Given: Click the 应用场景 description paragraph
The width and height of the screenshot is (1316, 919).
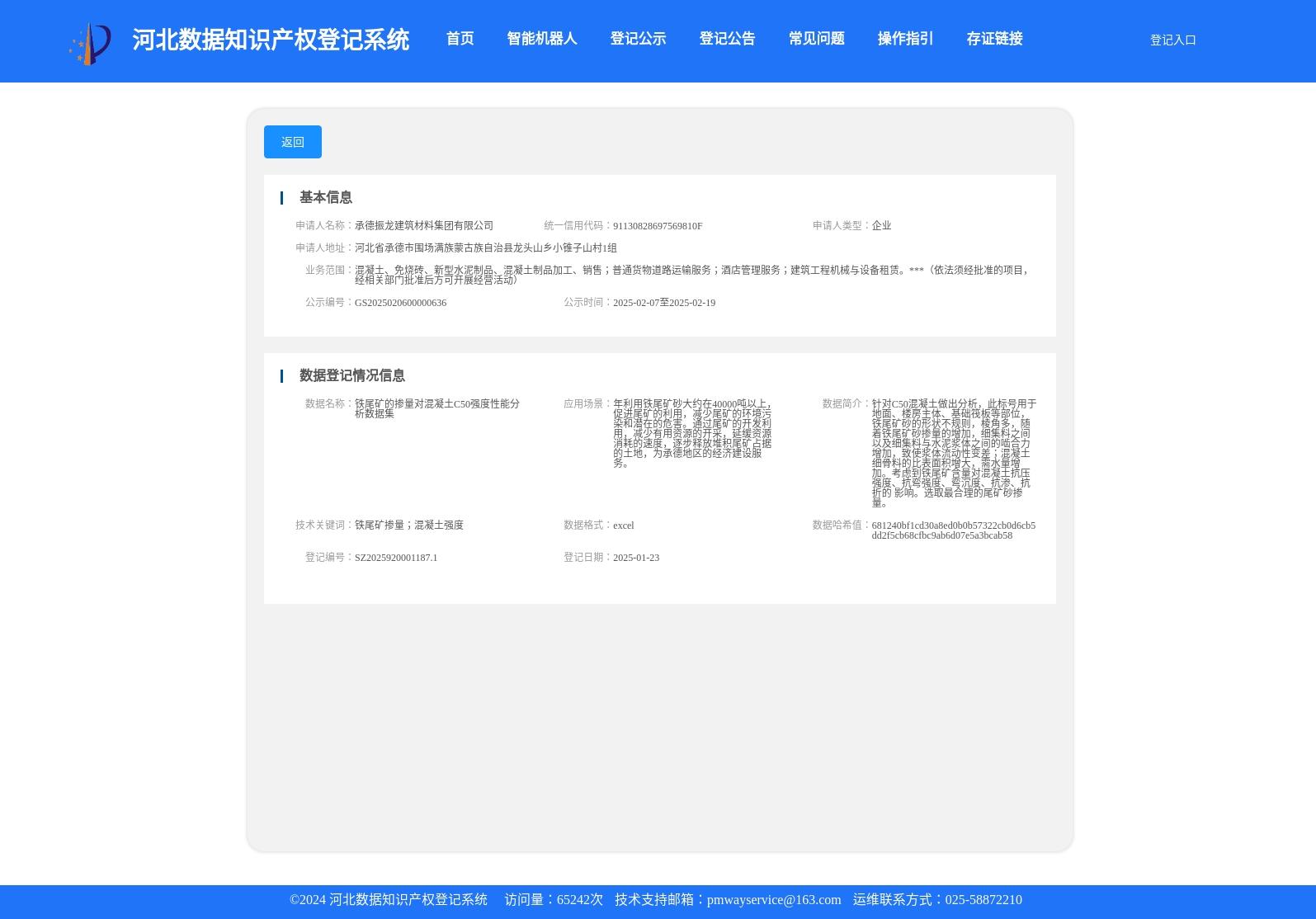Looking at the screenshot, I should (693, 433).
